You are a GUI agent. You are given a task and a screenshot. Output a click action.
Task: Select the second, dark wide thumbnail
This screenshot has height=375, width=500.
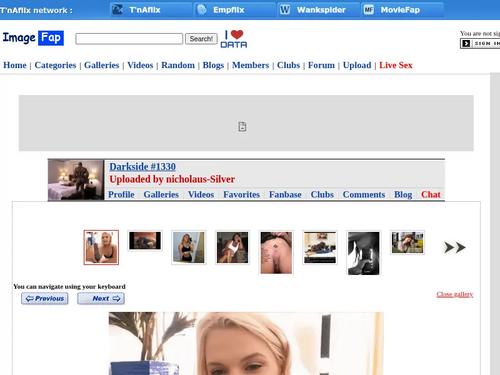coord(145,241)
